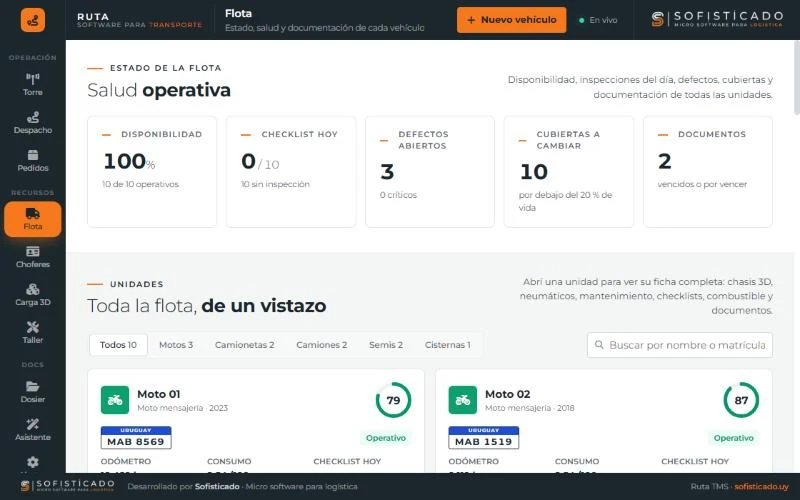Filter units by Semis 2
Image resolution: width=800 pixels, height=500 pixels.
click(x=386, y=345)
